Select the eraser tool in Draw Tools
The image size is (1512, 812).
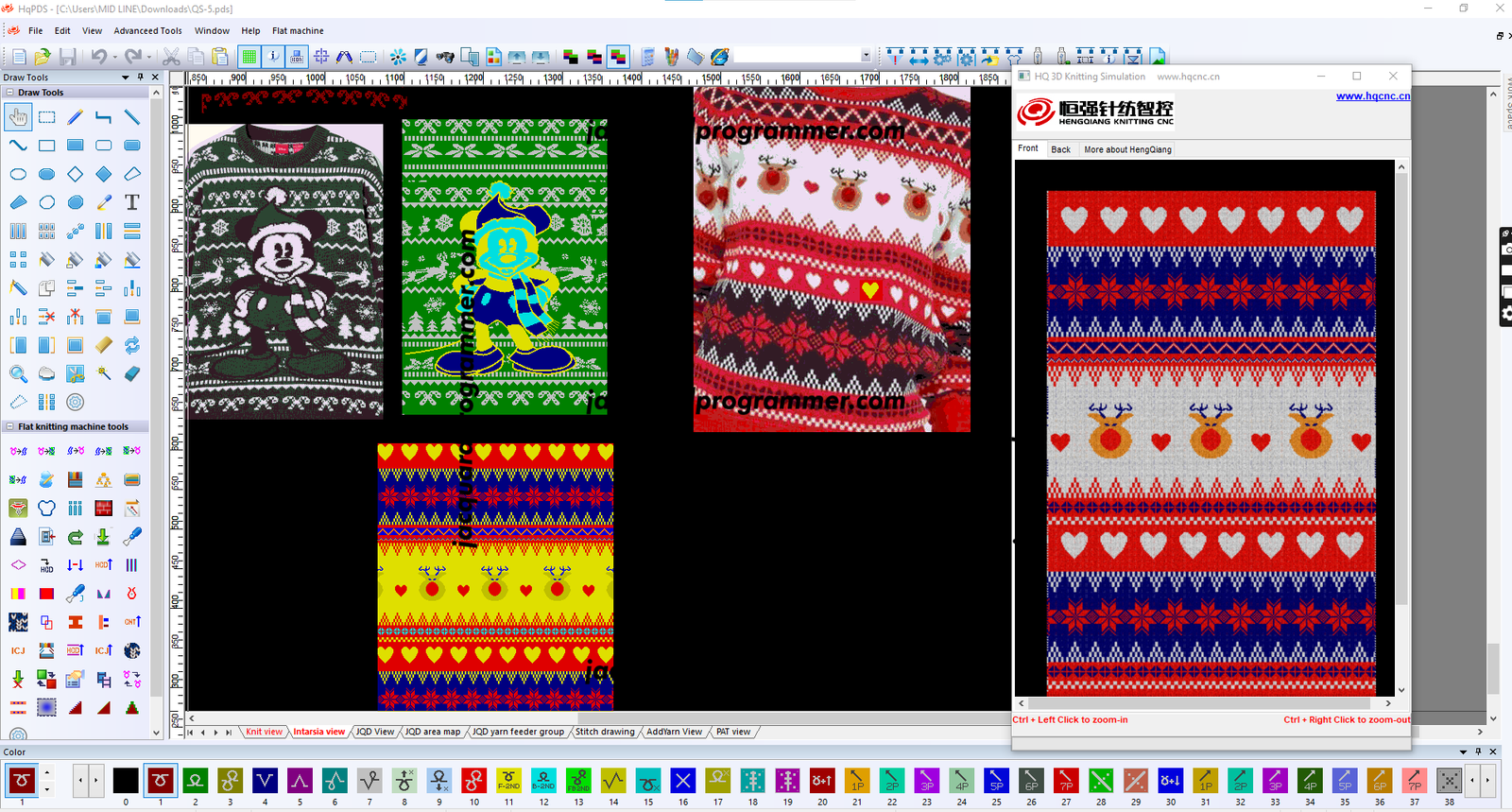(x=132, y=374)
